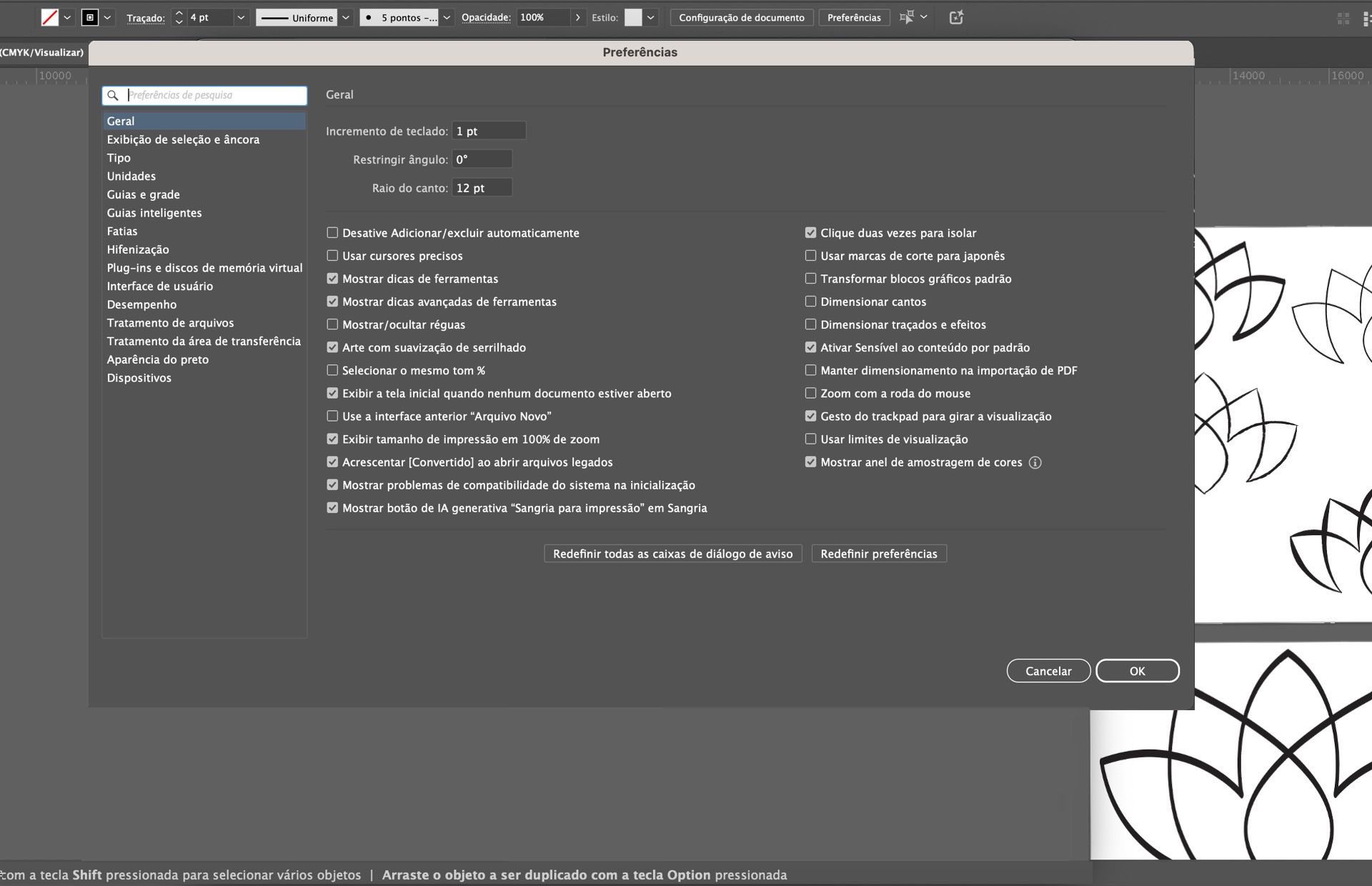The width and height of the screenshot is (1372, 886).
Task: Click the Raio do canto input field
Action: (x=482, y=187)
